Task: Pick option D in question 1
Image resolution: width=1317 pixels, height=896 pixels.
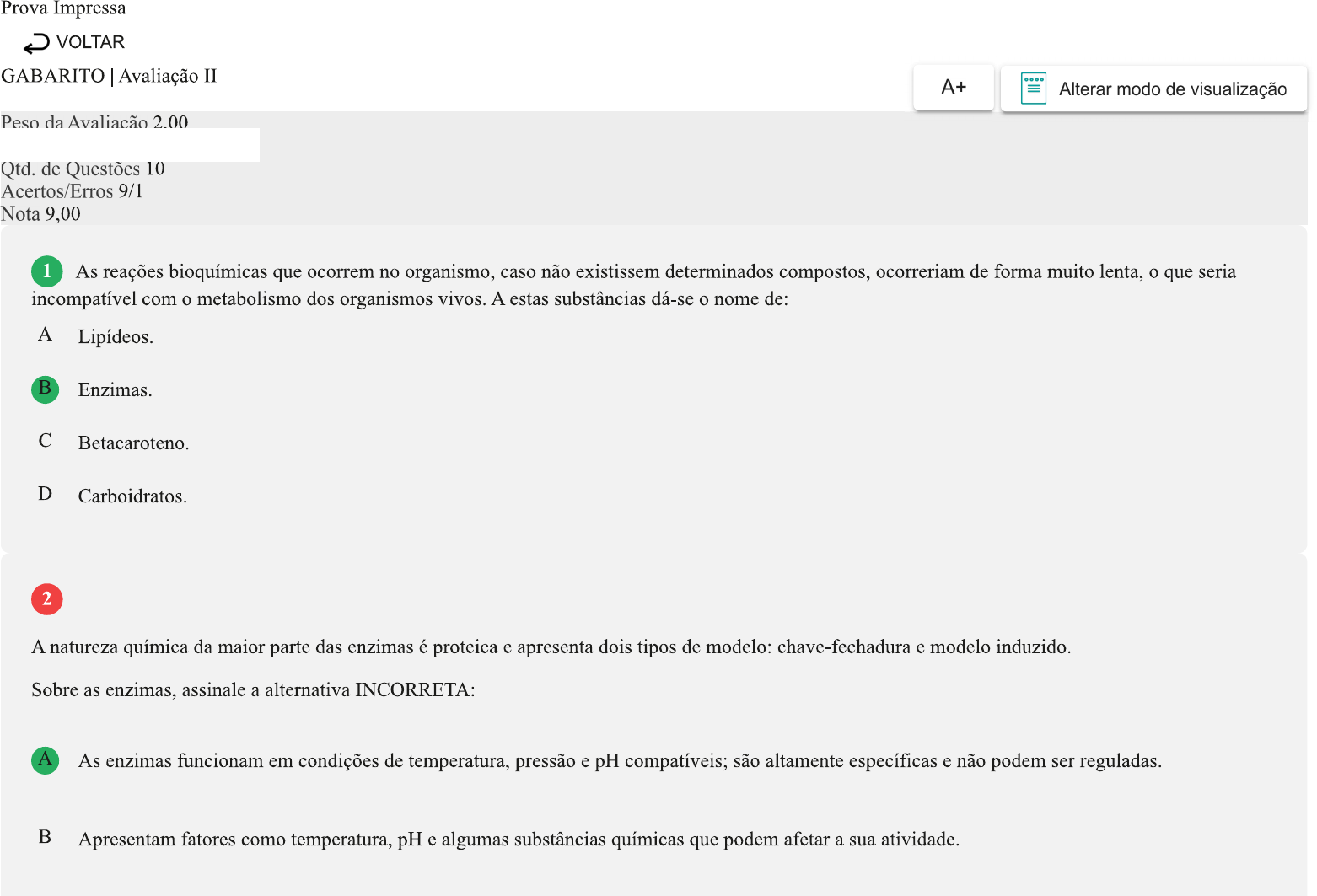Action: (45, 495)
